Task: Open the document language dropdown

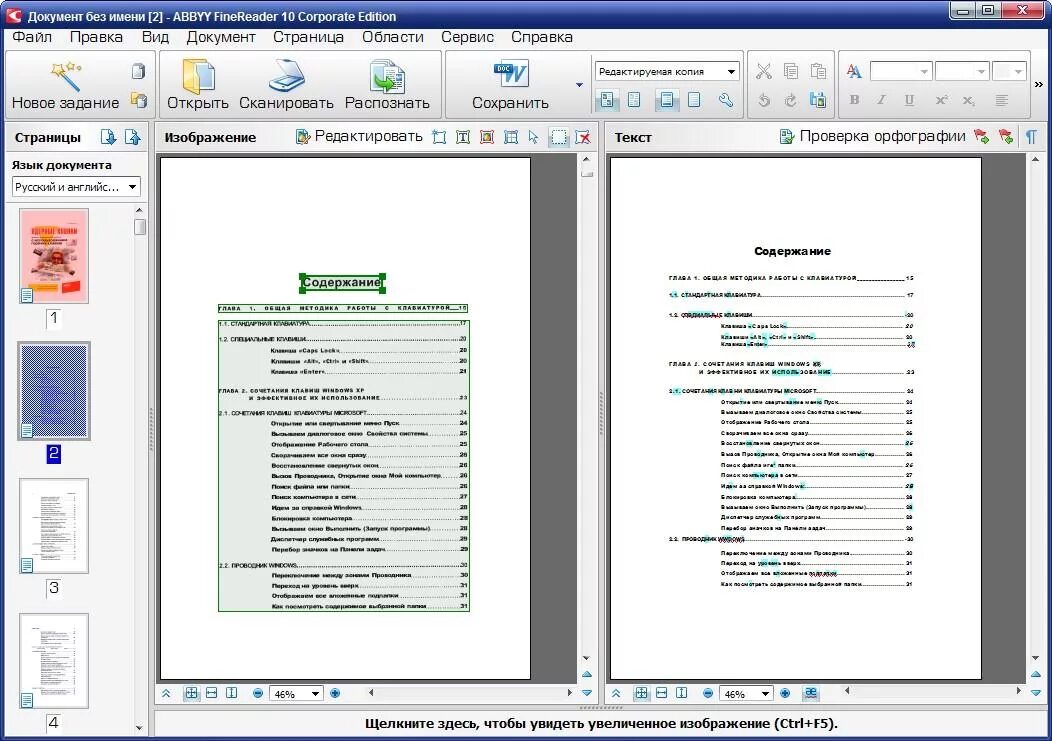Action: 75,187
